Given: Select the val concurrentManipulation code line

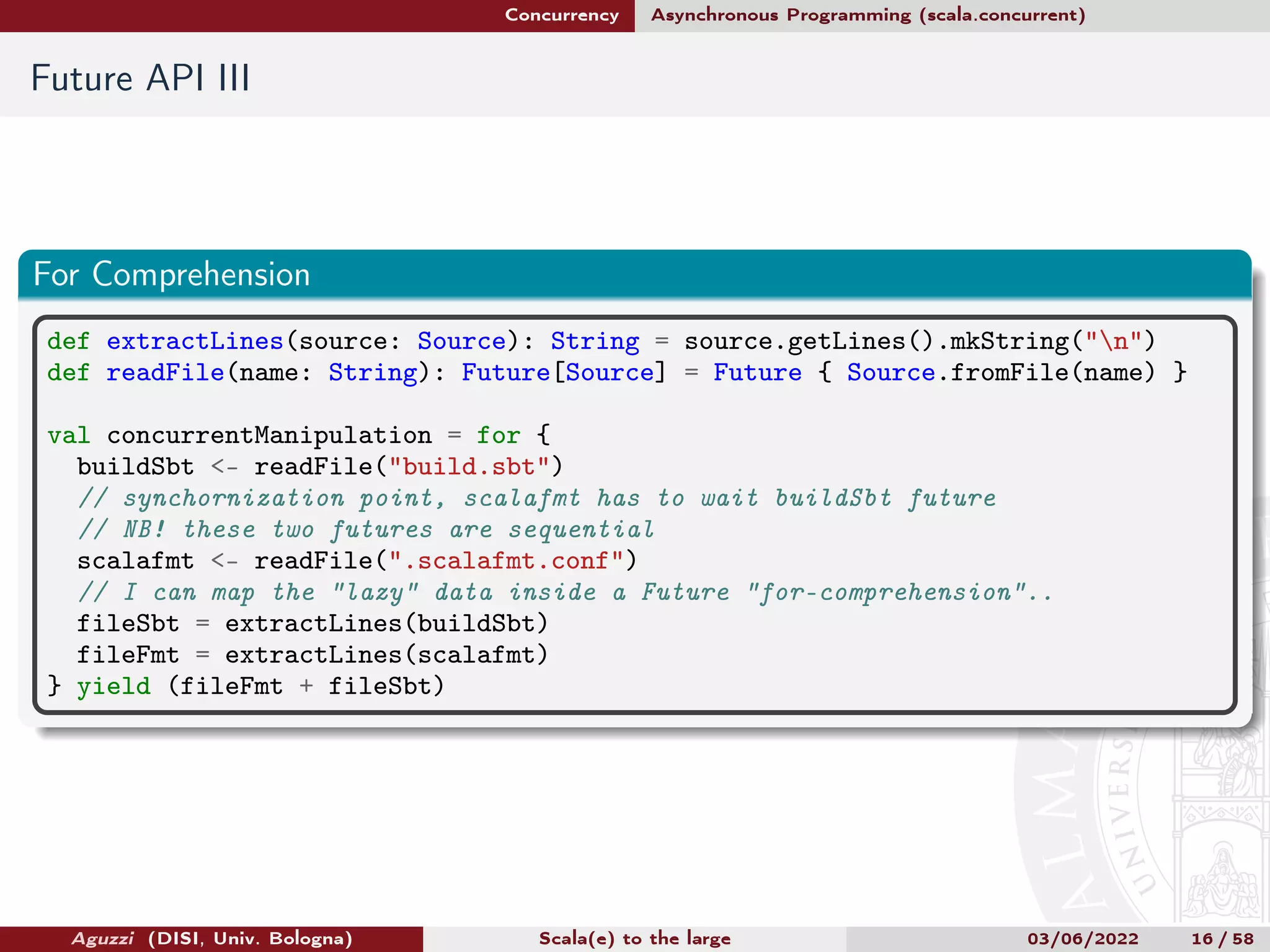Looking at the screenshot, I should [x=299, y=435].
